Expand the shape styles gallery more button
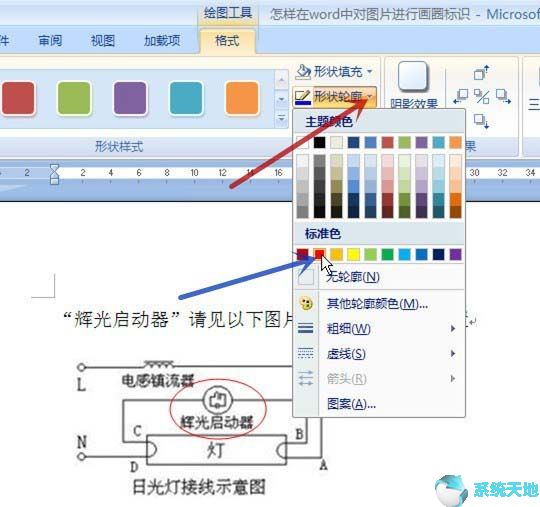540x507 pixels. pos(281,118)
